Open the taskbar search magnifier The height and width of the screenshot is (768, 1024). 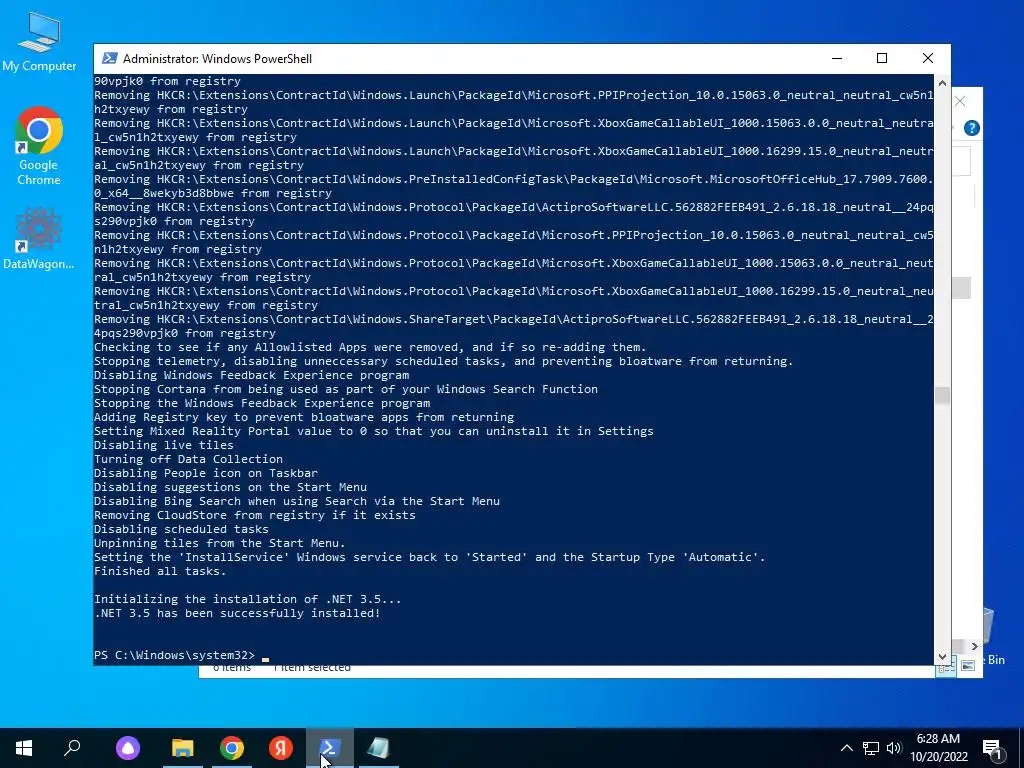[x=72, y=748]
